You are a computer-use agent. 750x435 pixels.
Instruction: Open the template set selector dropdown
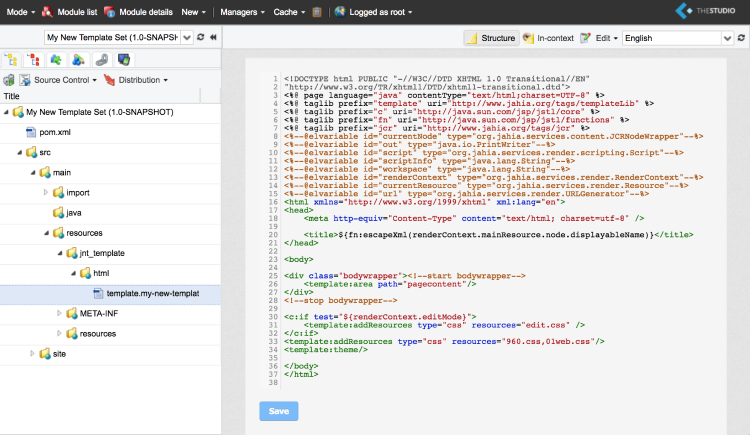coord(187,37)
